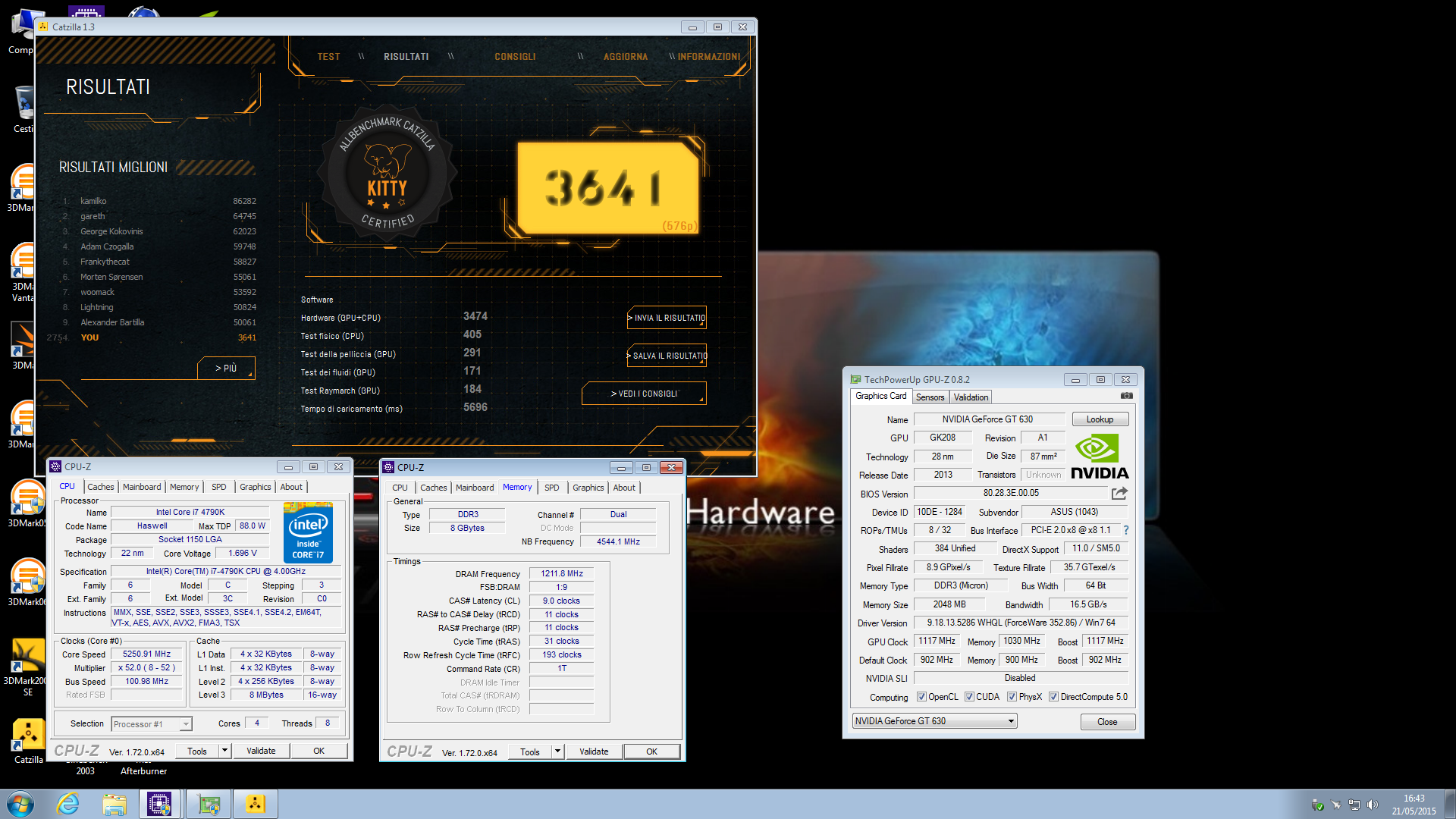This screenshot has height=819, width=1456.
Task: Click the taskbar clock showing 16:43
Action: point(1414,805)
